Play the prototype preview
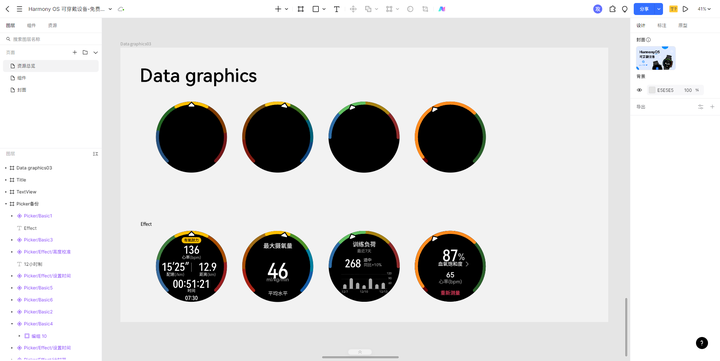The height and width of the screenshot is (361, 720). (685, 9)
